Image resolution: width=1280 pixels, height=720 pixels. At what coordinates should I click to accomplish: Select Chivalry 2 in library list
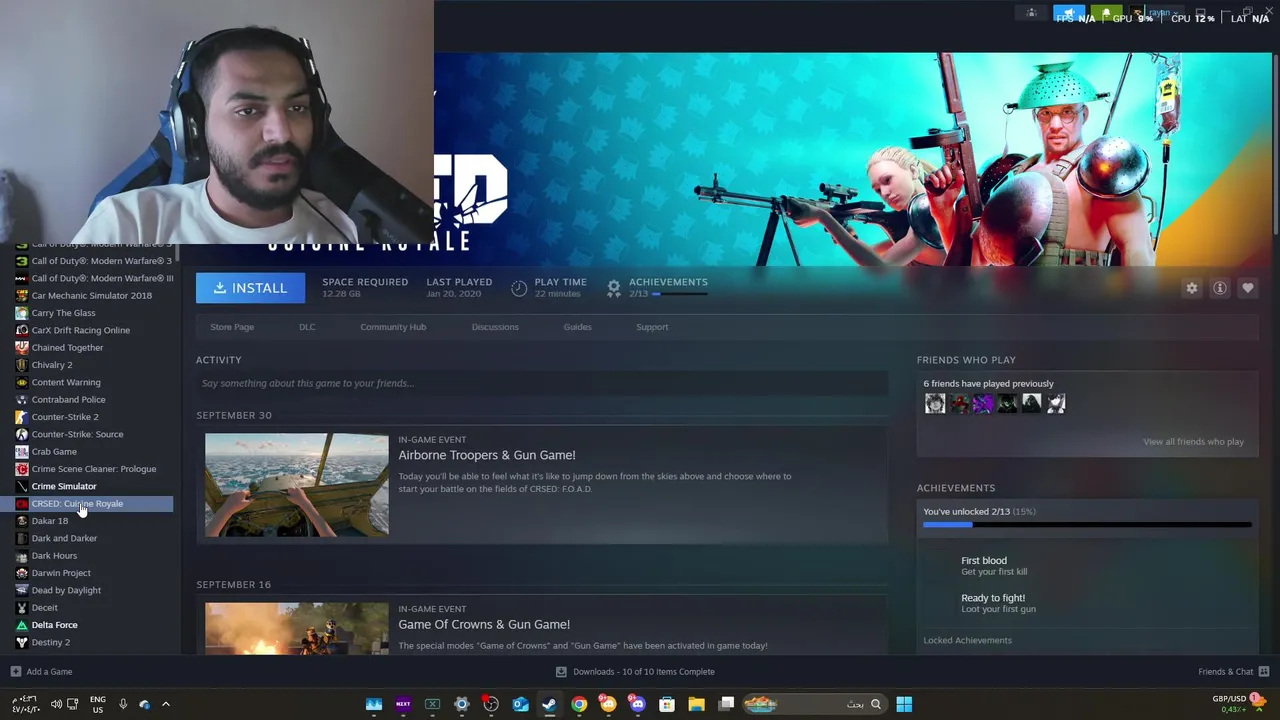pyautogui.click(x=52, y=365)
